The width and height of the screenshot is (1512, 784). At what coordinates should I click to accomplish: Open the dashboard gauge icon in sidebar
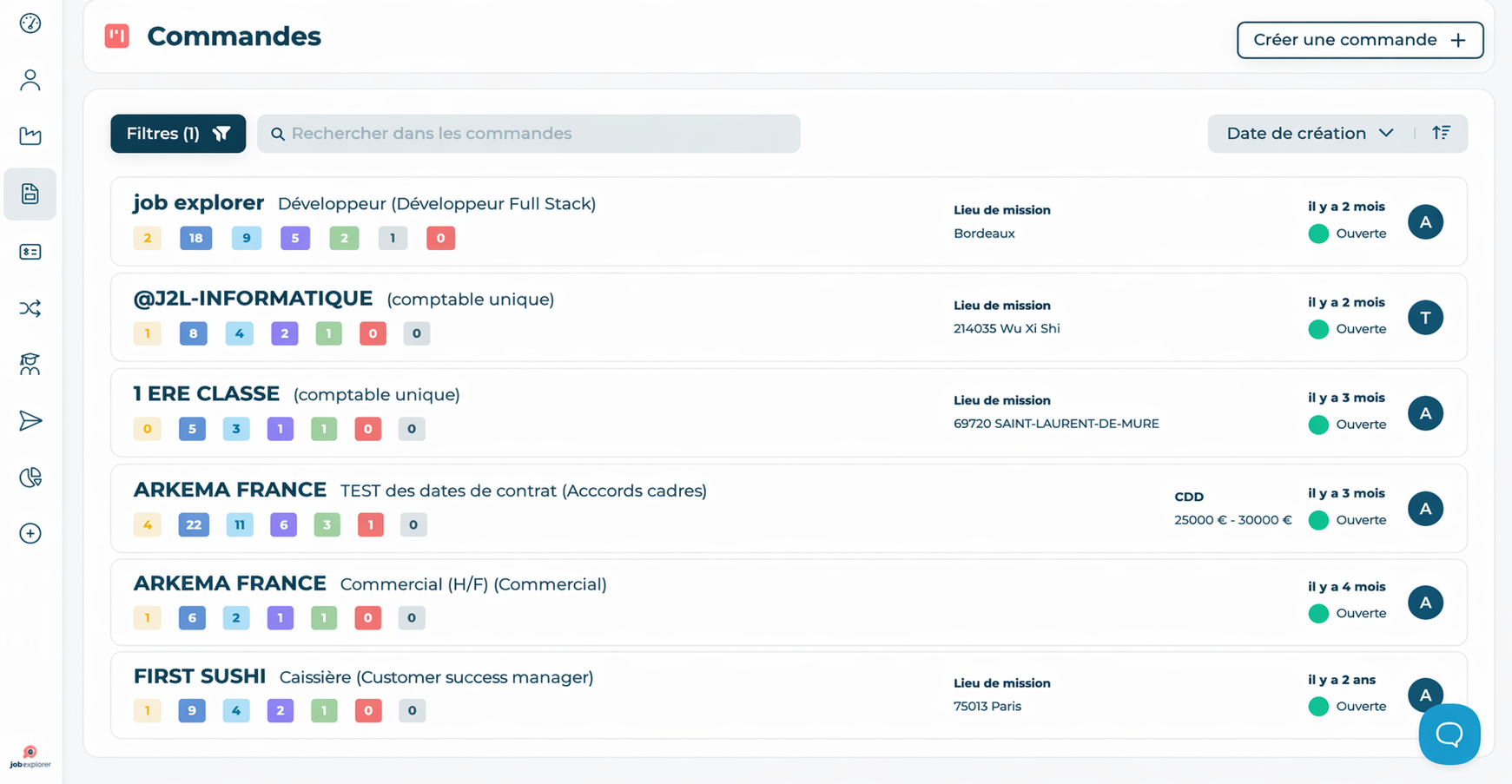point(30,23)
